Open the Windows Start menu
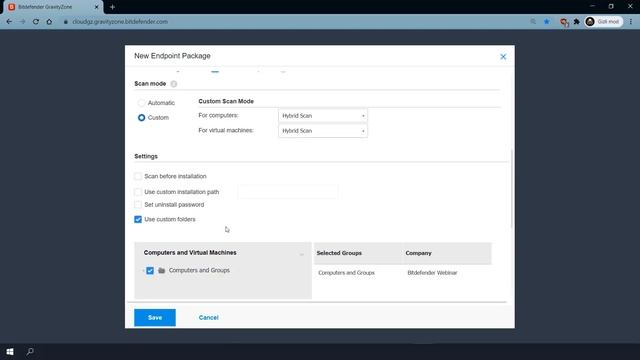The width and height of the screenshot is (640, 360). point(10,351)
